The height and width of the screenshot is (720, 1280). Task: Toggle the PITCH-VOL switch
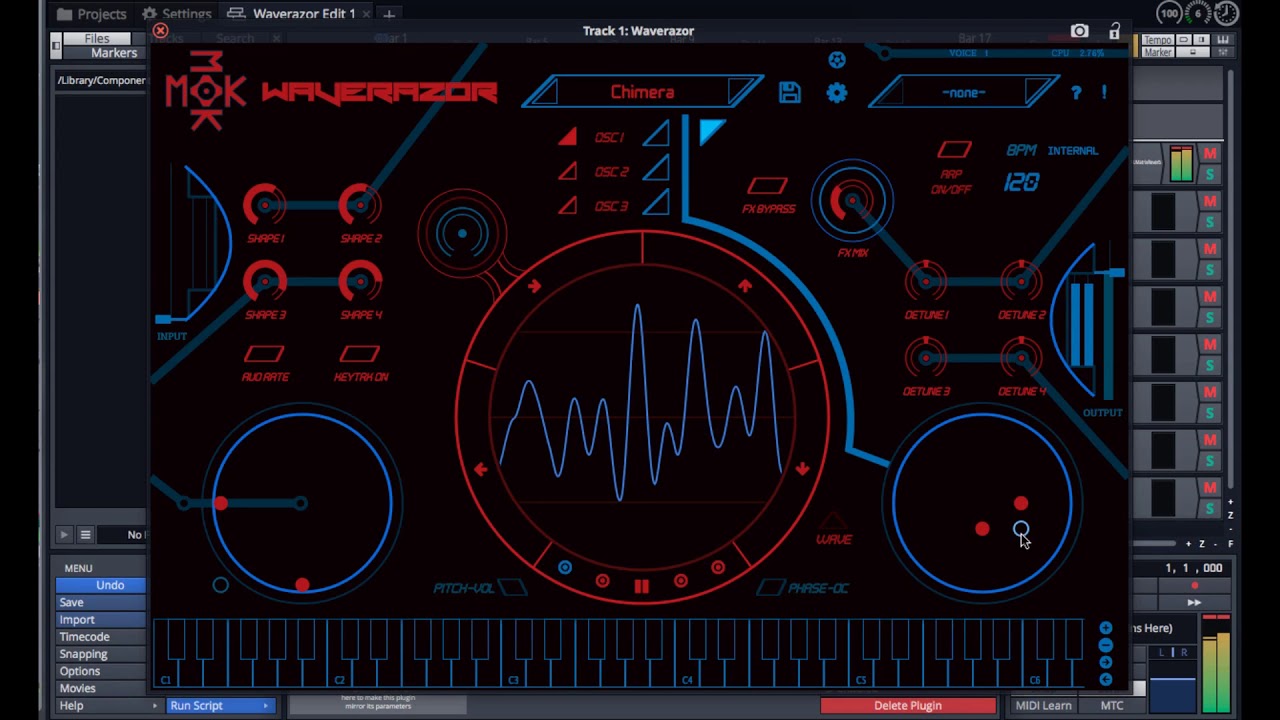click(513, 588)
